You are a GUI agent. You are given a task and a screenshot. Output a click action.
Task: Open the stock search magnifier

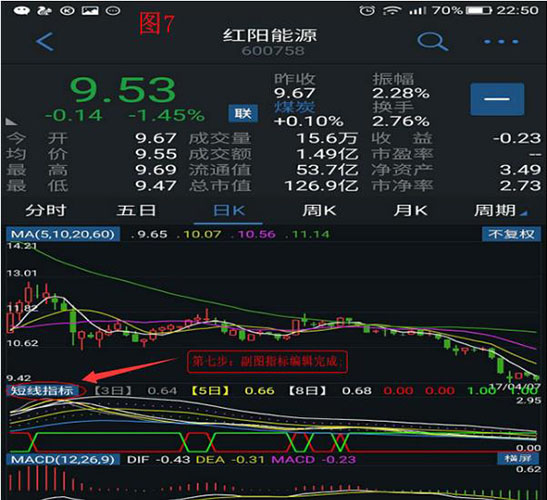coord(432,42)
